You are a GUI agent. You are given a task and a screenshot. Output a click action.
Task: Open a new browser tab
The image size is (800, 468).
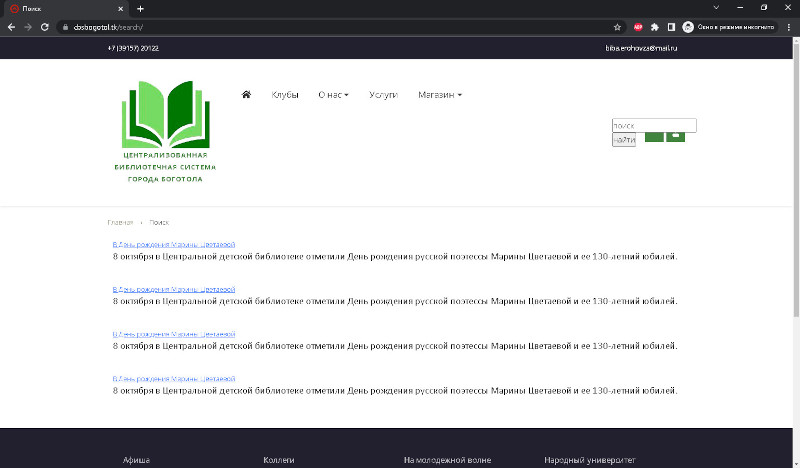click(140, 9)
